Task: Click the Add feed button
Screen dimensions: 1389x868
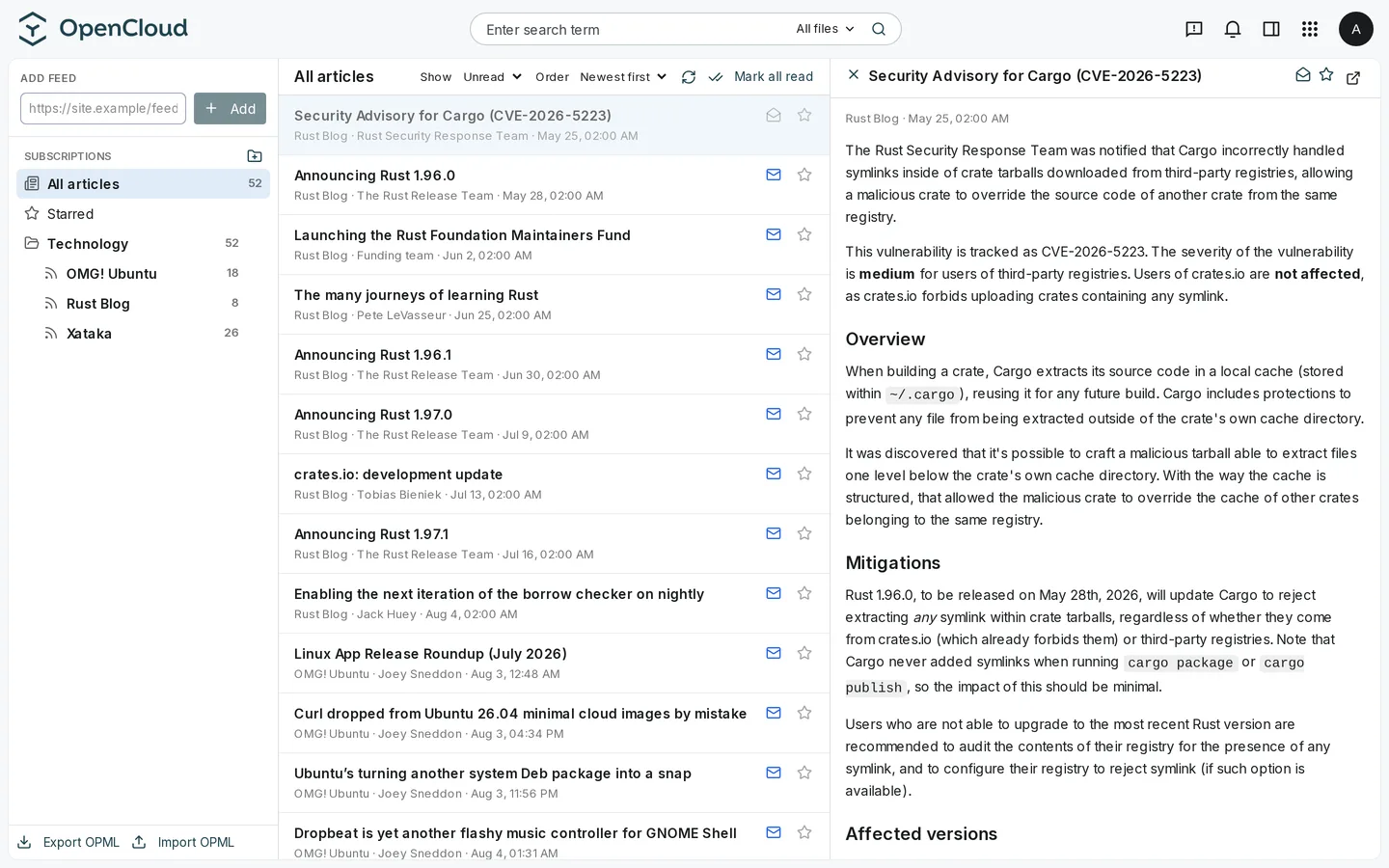Action: [x=230, y=109]
